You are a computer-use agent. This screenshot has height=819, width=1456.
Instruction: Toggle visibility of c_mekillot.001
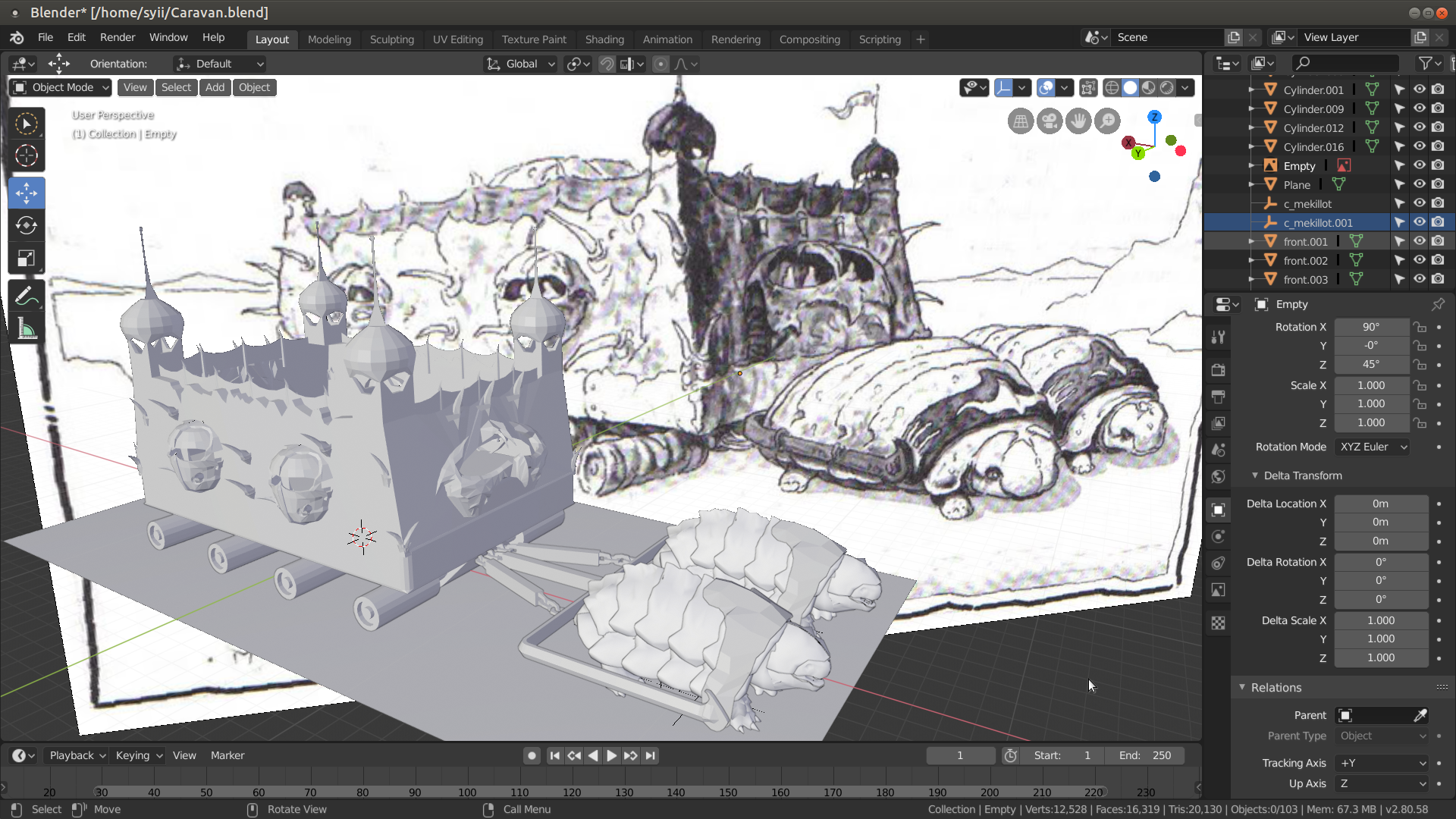pos(1419,222)
